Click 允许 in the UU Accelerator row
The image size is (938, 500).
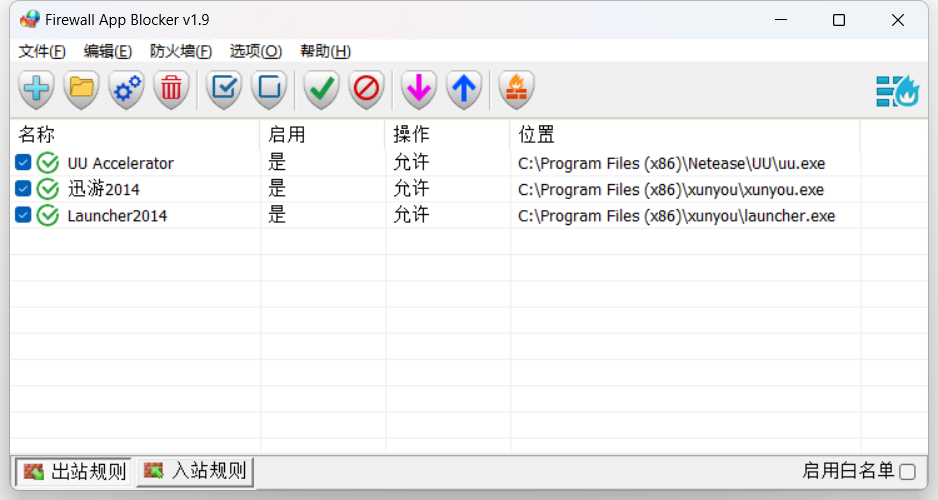click(x=411, y=163)
